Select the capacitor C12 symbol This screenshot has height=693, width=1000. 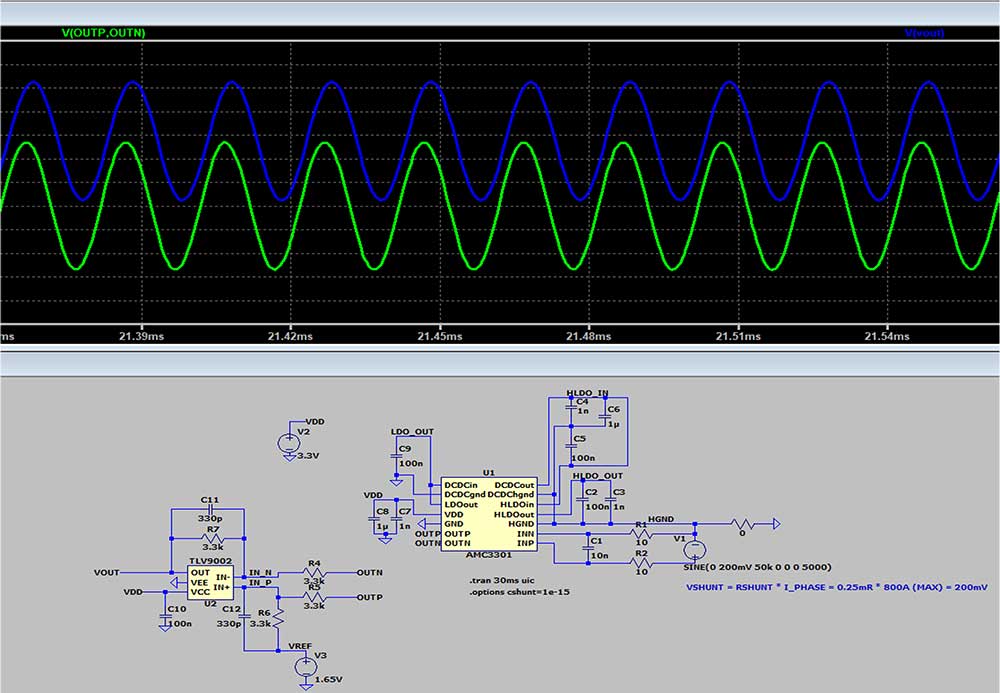[x=244, y=616]
